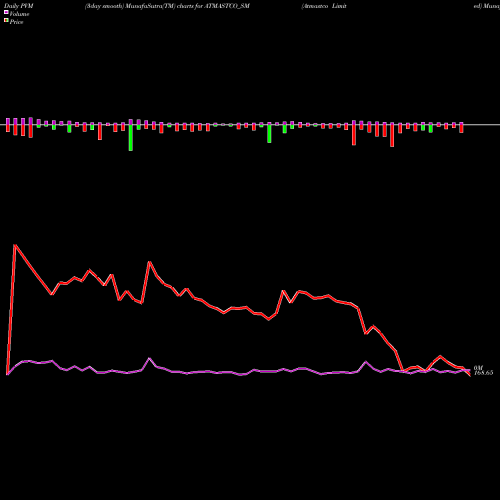
Task: Click the chart title containing ATMASTCO_SM
Action: [167, 6]
